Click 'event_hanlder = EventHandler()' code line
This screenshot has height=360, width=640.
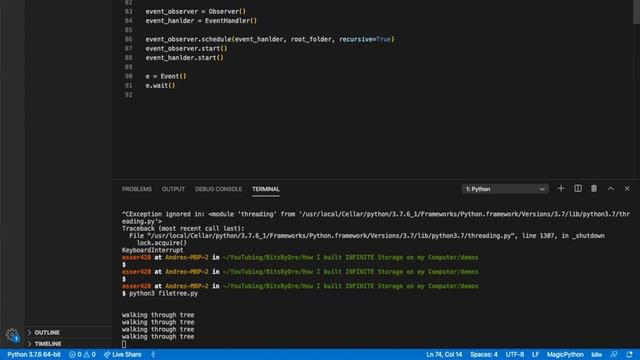(x=201, y=21)
